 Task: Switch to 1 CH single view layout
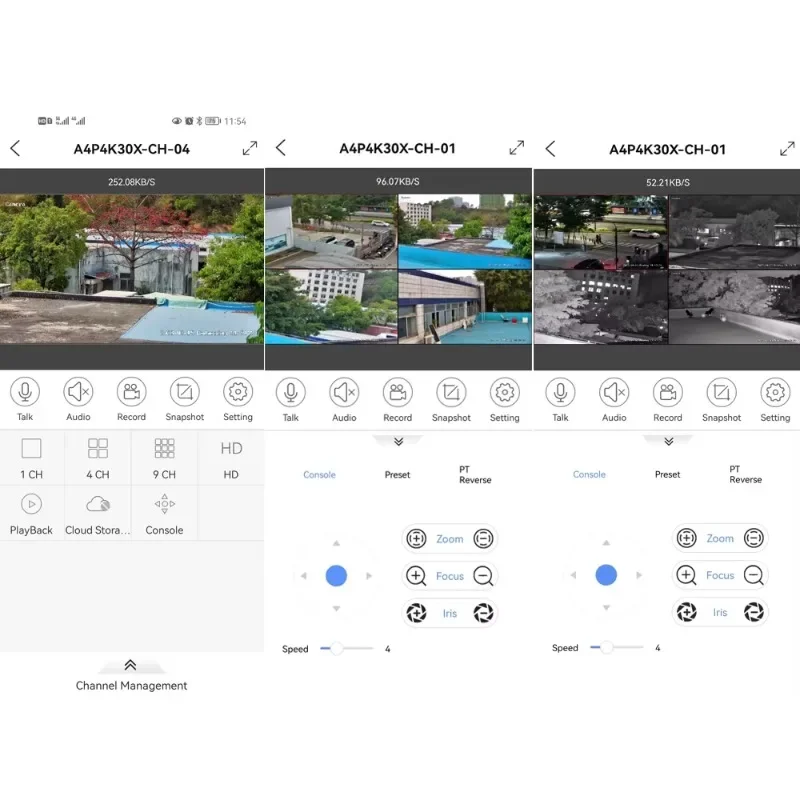32,458
